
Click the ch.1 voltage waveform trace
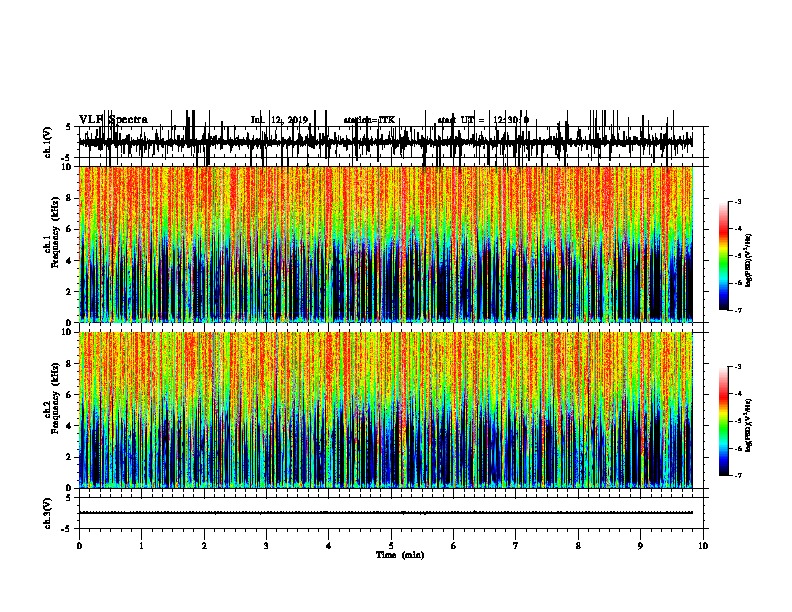386,142
